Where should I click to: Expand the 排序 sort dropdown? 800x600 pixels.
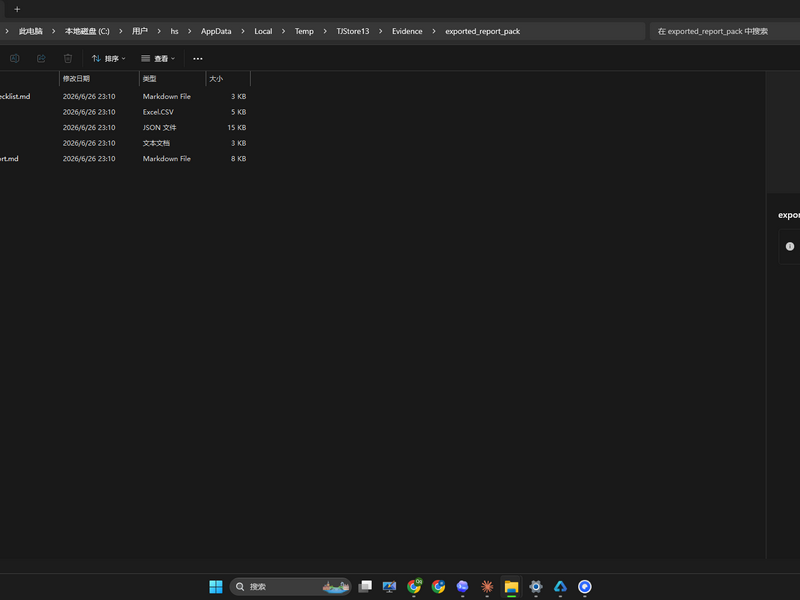pyautogui.click(x=108, y=59)
